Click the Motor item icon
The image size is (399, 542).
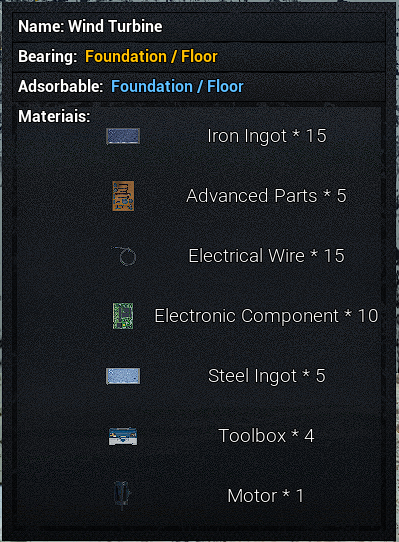coord(122,495)
